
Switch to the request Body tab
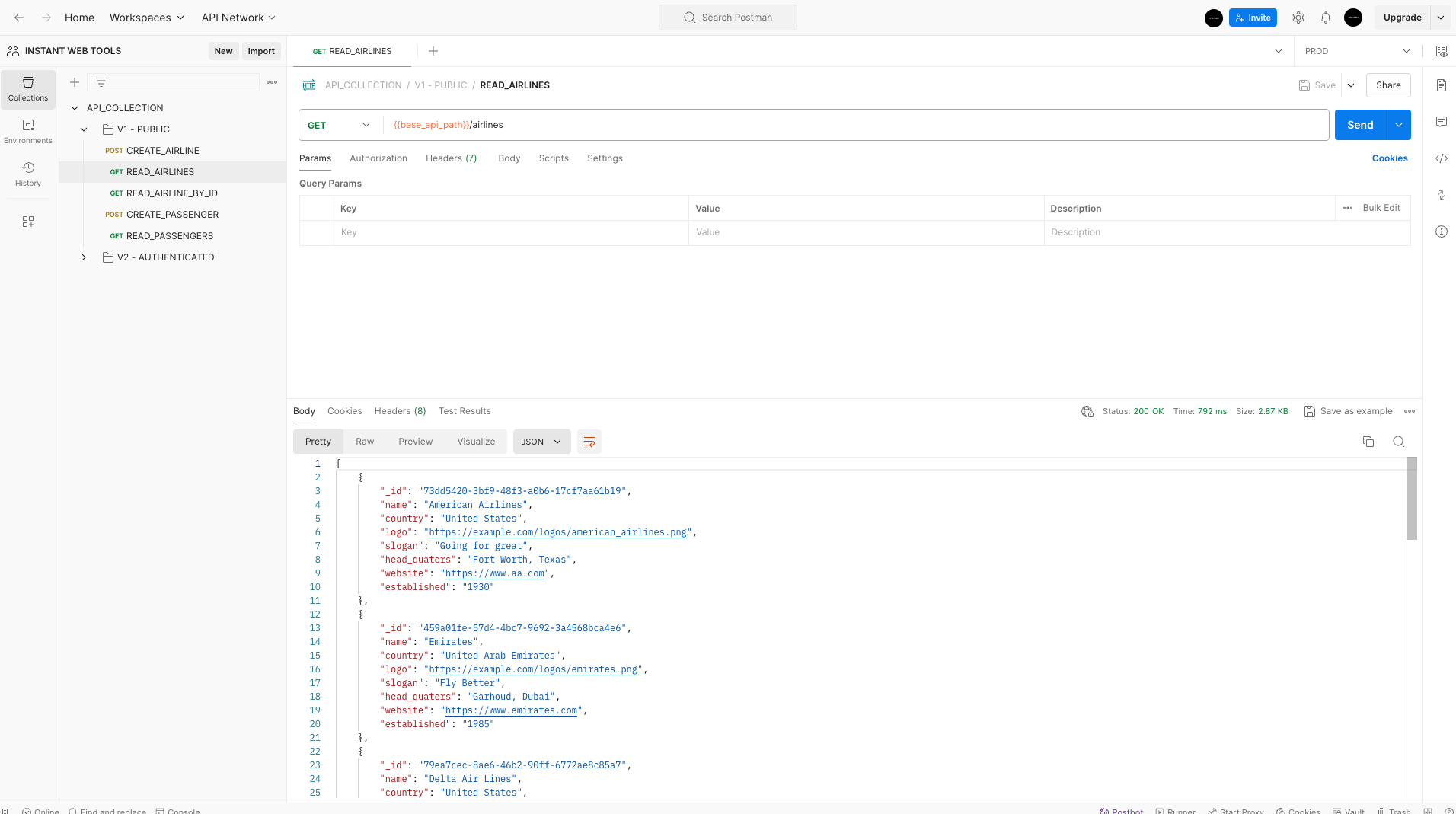tap(509, 158)
